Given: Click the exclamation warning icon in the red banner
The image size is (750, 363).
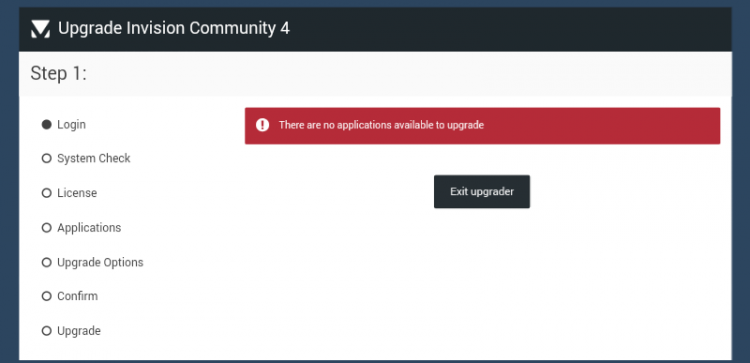Looking at the screenshot, I should click(263, 125).
